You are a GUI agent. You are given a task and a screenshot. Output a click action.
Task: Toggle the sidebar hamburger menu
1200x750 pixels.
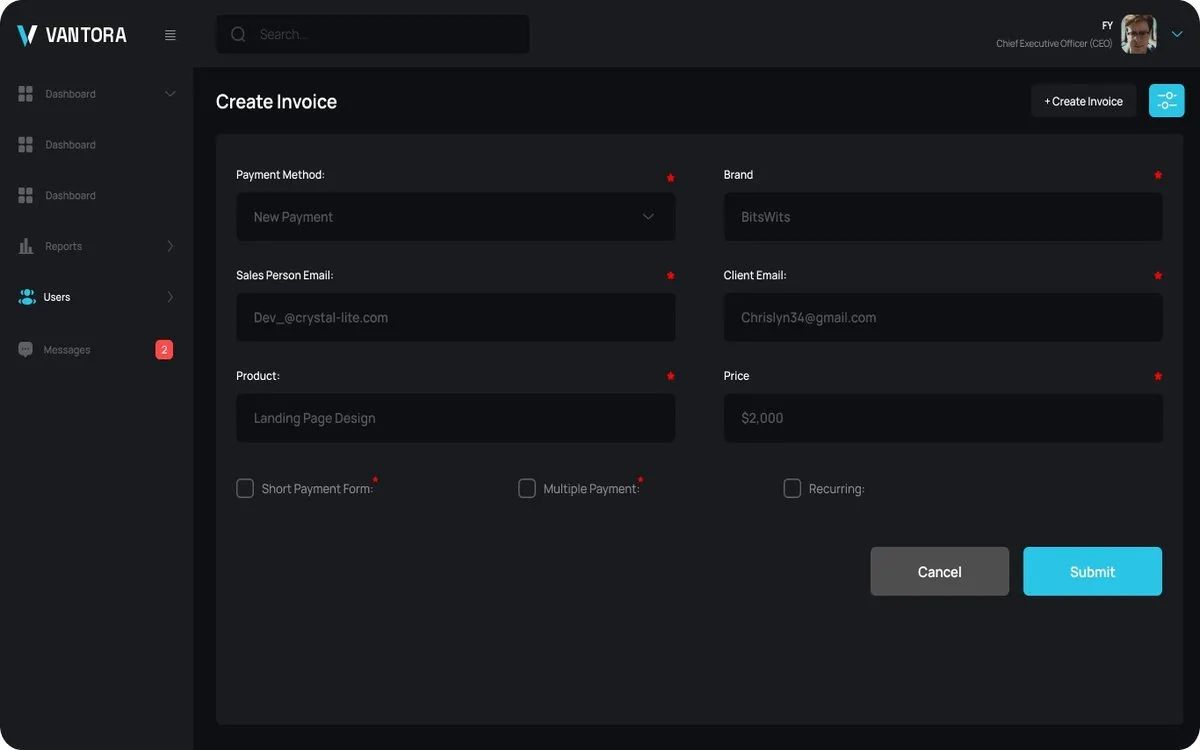170,35
